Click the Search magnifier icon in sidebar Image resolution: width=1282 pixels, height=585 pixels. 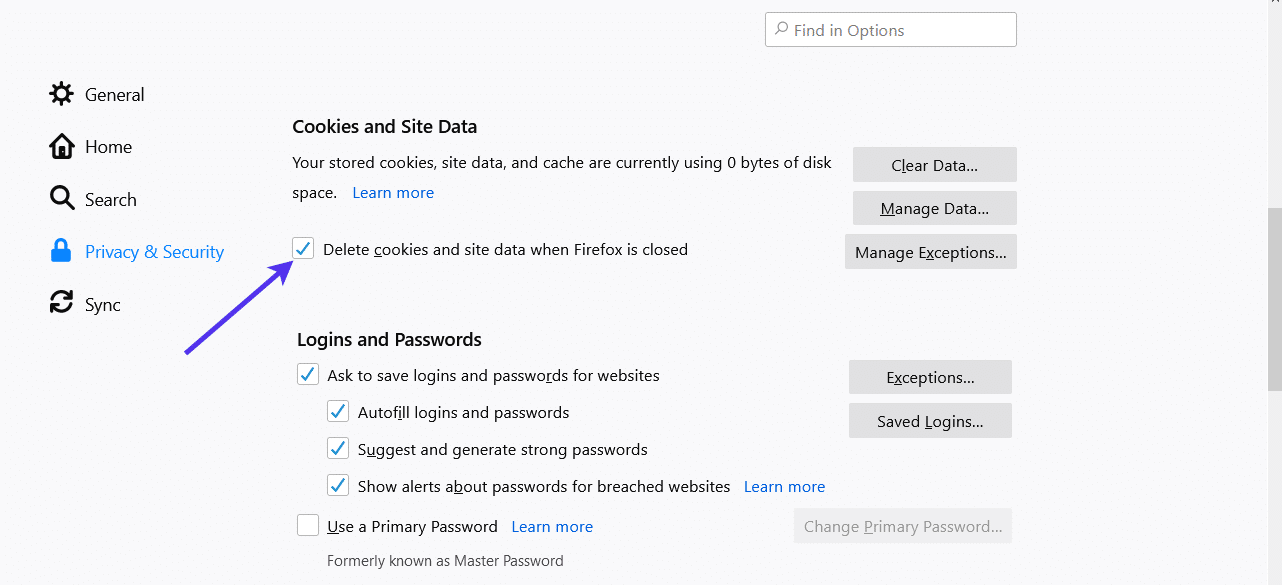[61, 198]
